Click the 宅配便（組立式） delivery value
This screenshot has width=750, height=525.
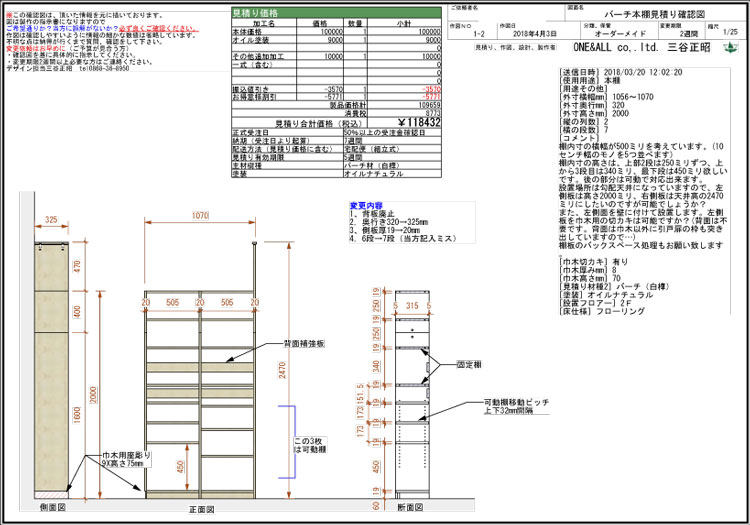(372, 149)
